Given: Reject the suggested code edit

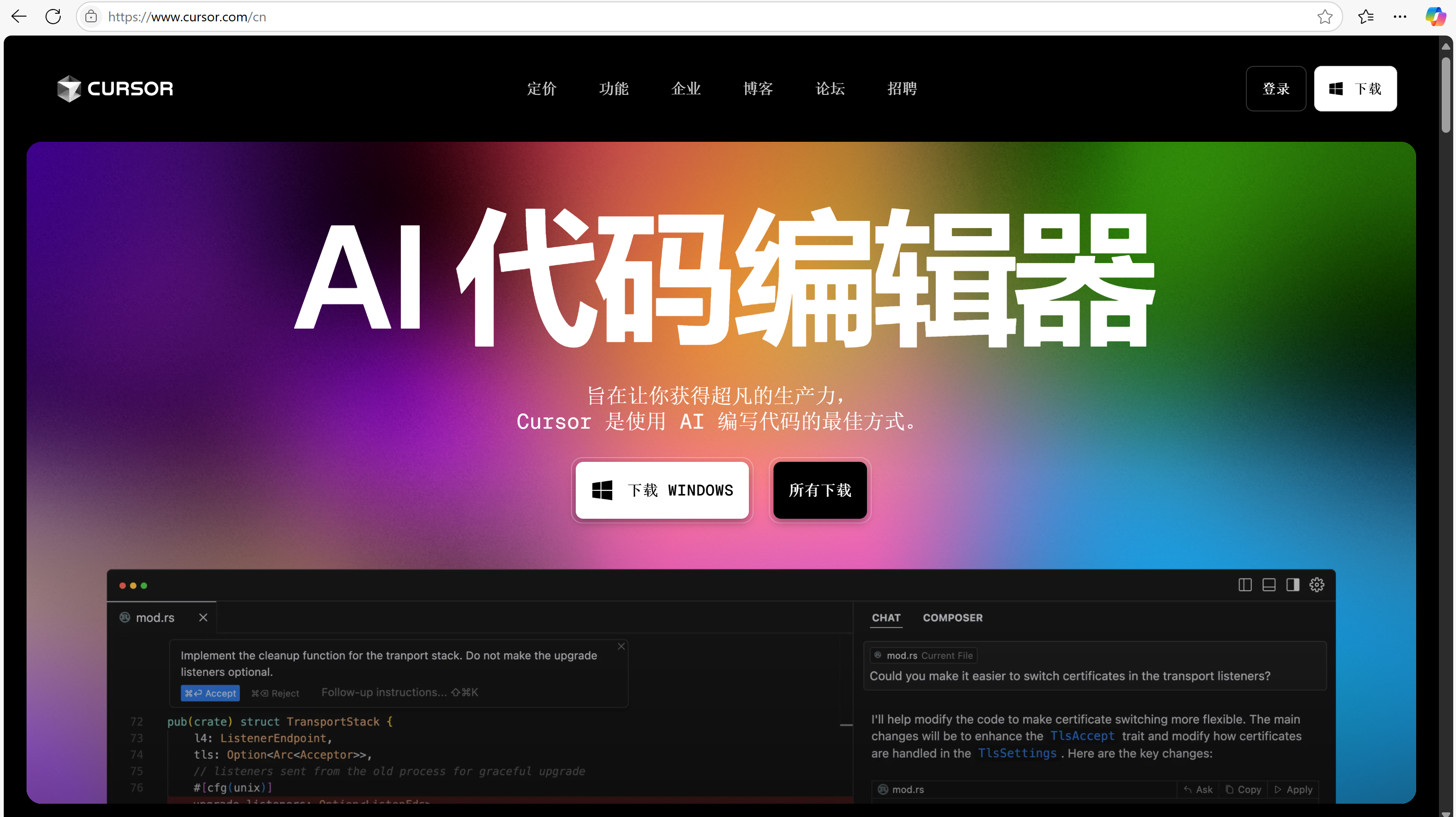Looking at the screenshot, I should [275, 693].
